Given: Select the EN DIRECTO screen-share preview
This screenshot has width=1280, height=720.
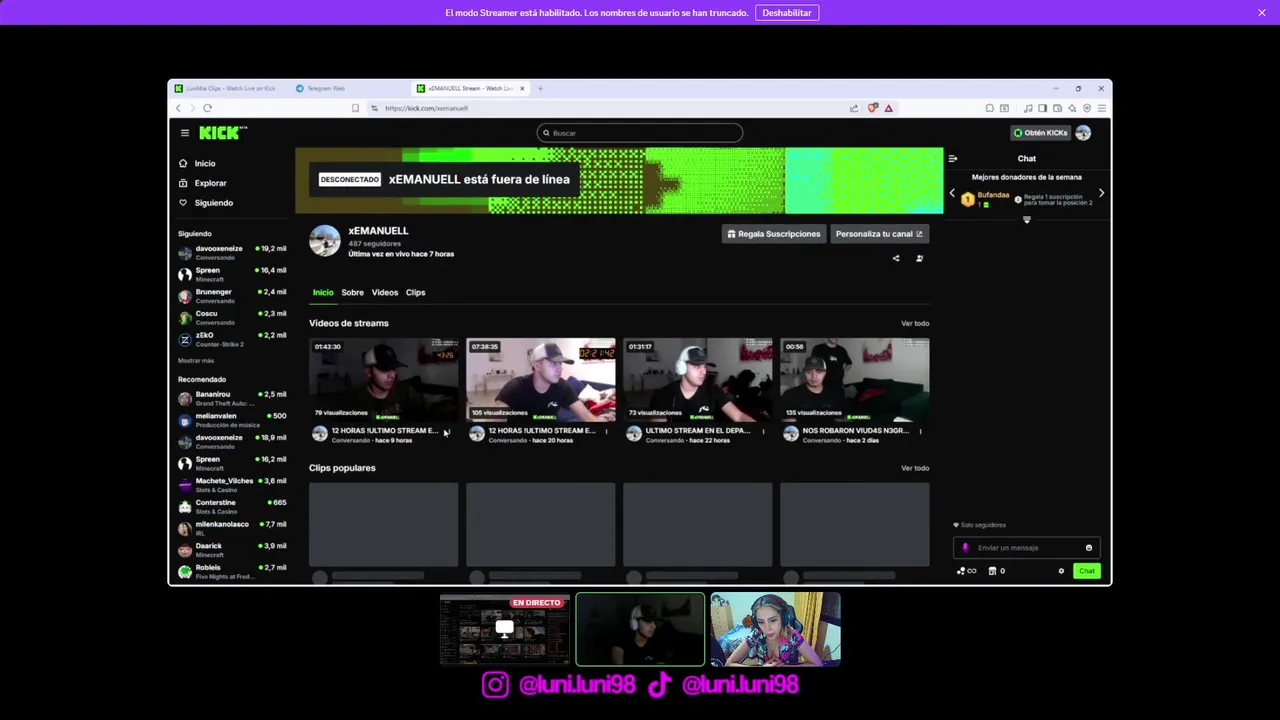Looking at the screenshot, I should point(505,629).
